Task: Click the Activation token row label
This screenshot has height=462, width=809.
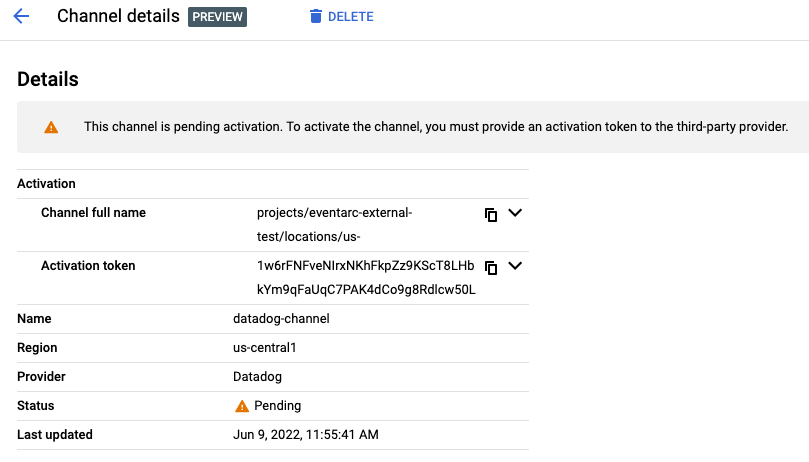Action: 88,266
